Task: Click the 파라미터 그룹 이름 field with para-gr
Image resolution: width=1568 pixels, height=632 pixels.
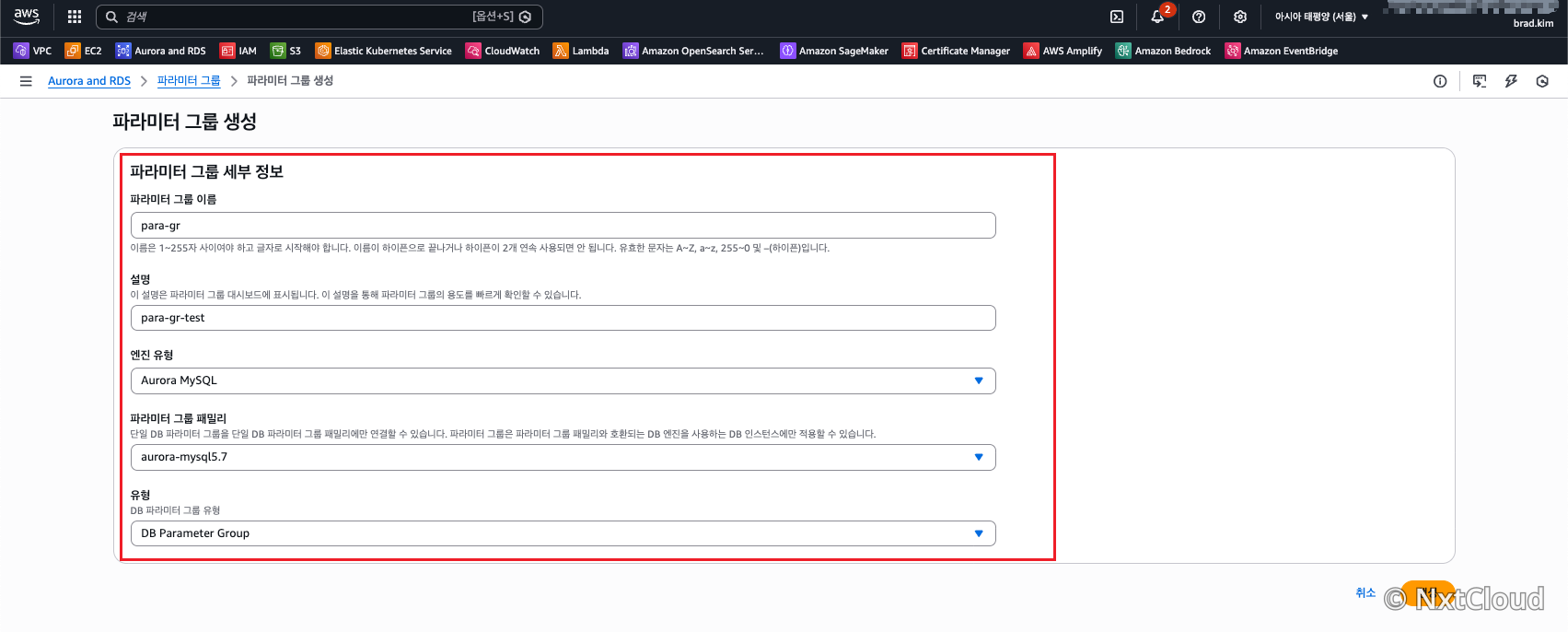Action: tap(563, 226)
